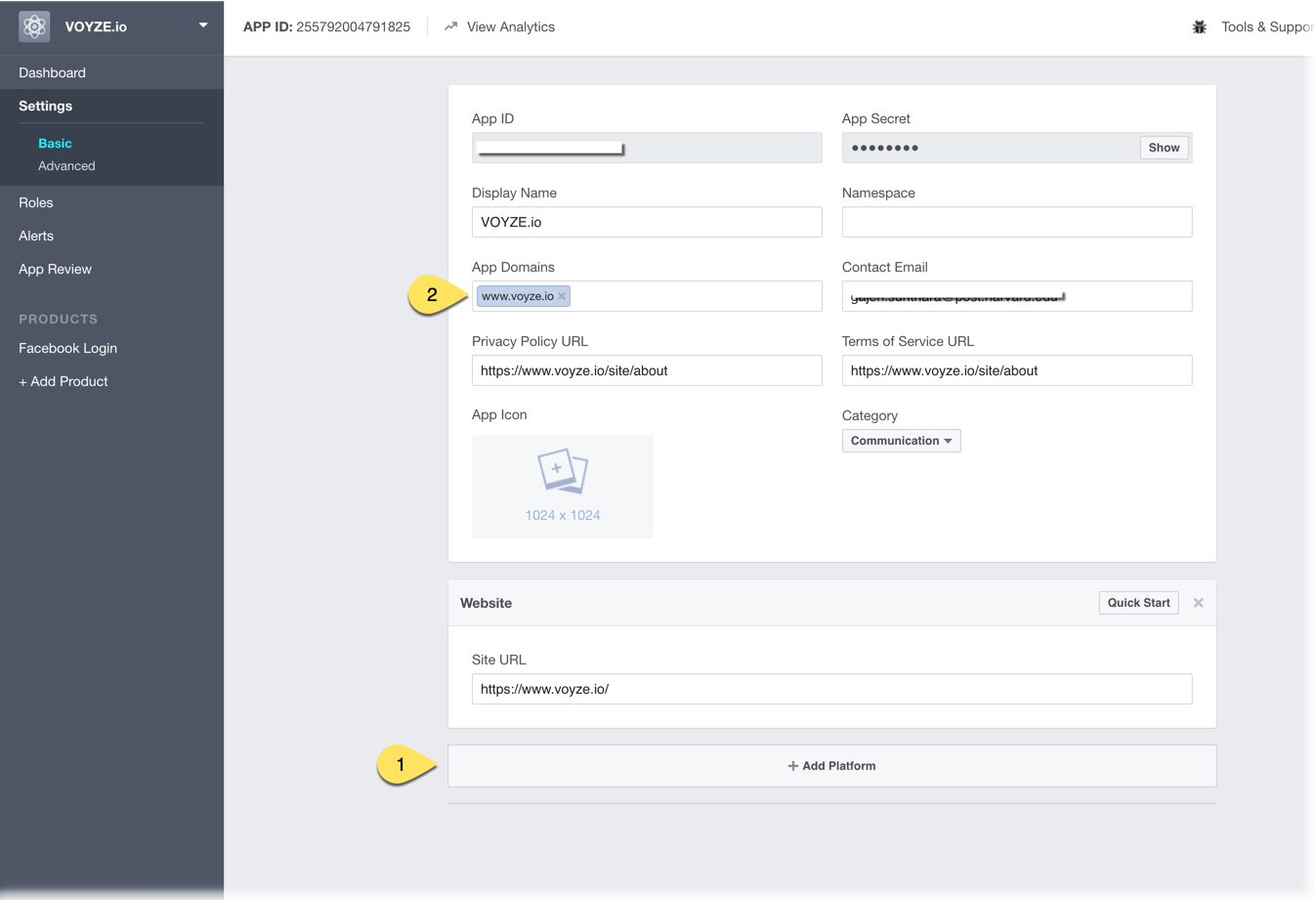The image size is (1316, 900).
Task: Open the VOYZE.io app switcher dropdown arrow
Action: [x=203, y=25]
